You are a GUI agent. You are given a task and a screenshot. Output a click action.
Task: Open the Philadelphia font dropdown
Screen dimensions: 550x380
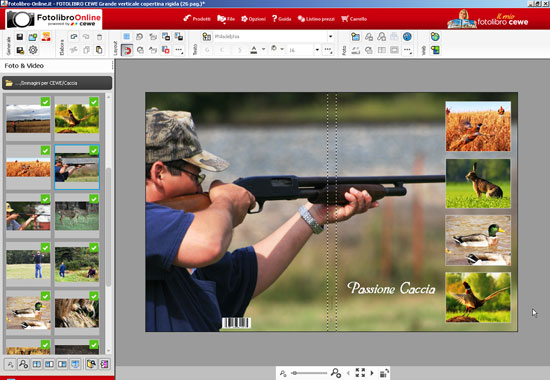(x=330, y=36)
